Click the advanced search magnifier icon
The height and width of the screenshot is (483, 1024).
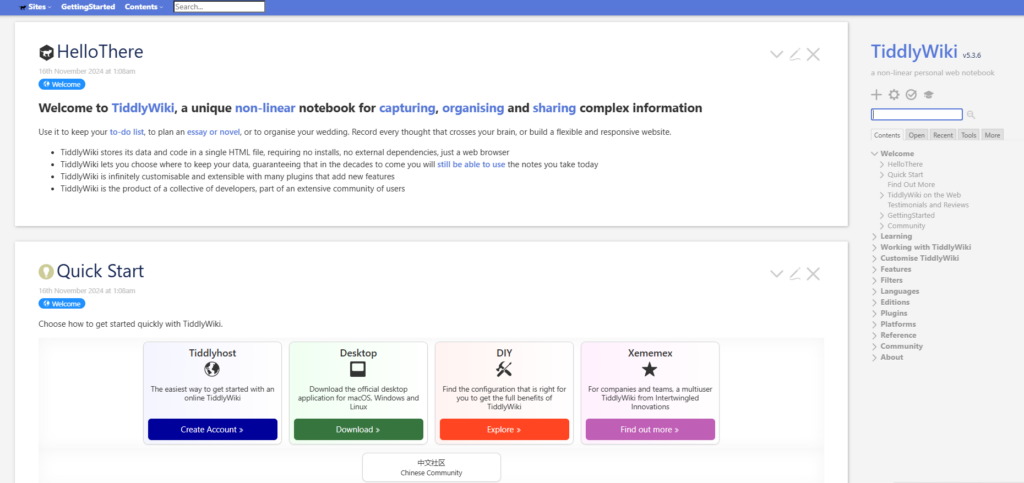point(971,115)
